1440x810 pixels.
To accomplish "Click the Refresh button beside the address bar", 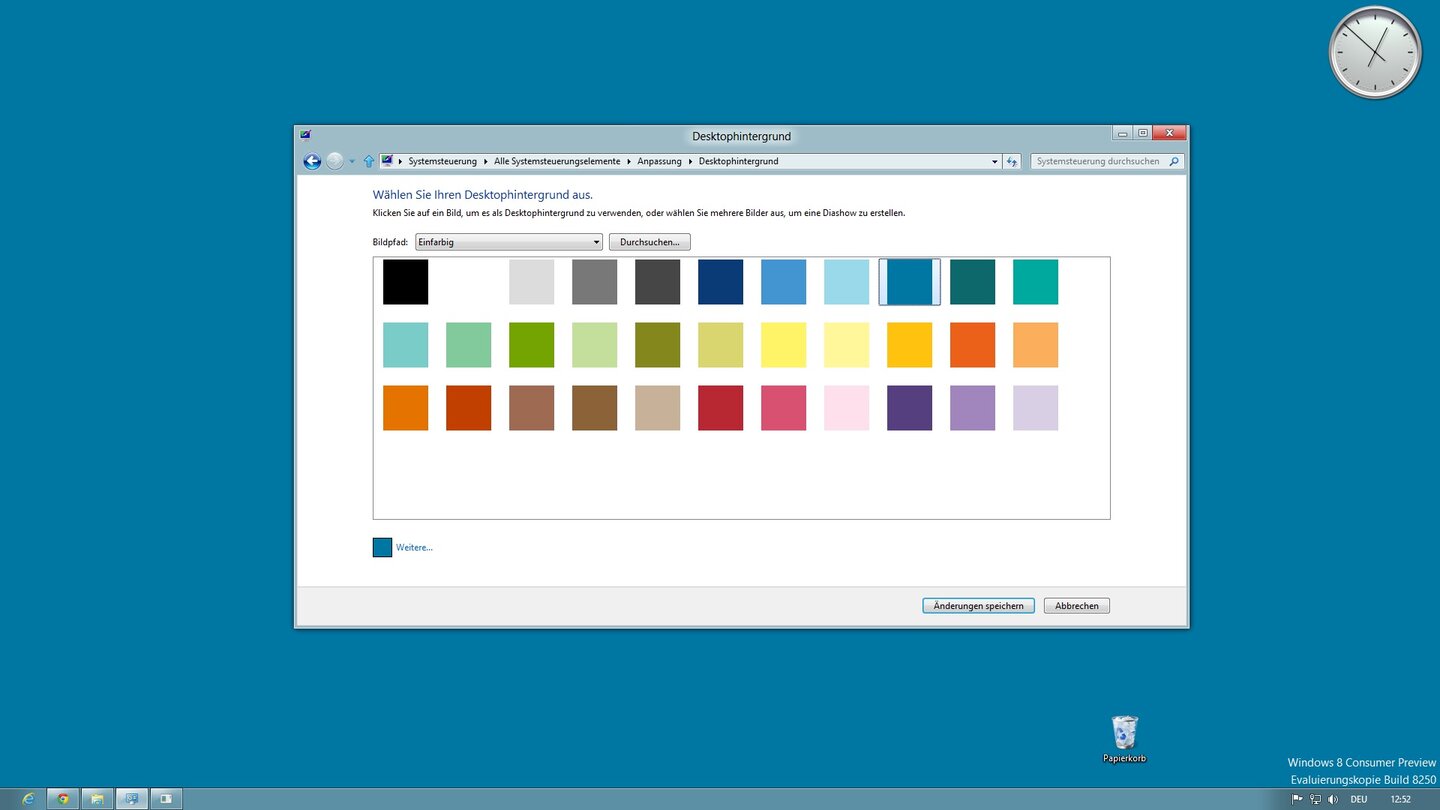I will coord(1012,161).
